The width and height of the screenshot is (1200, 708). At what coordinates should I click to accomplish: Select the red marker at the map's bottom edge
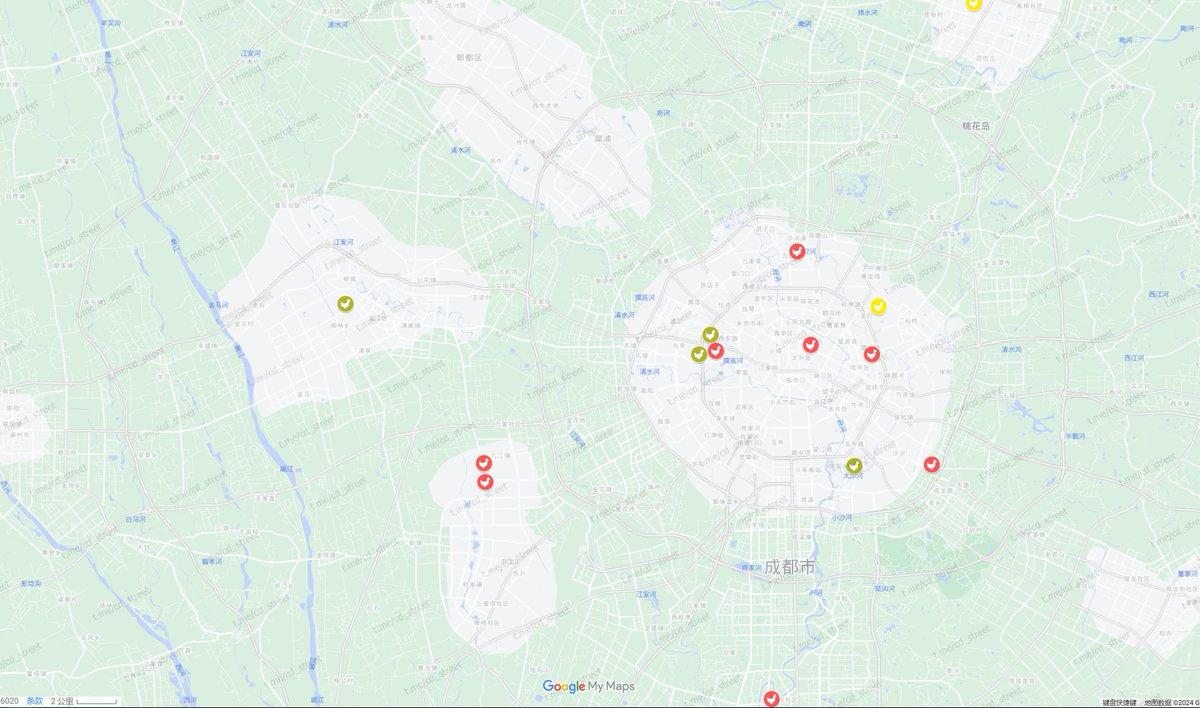click(x=771, y=698)
